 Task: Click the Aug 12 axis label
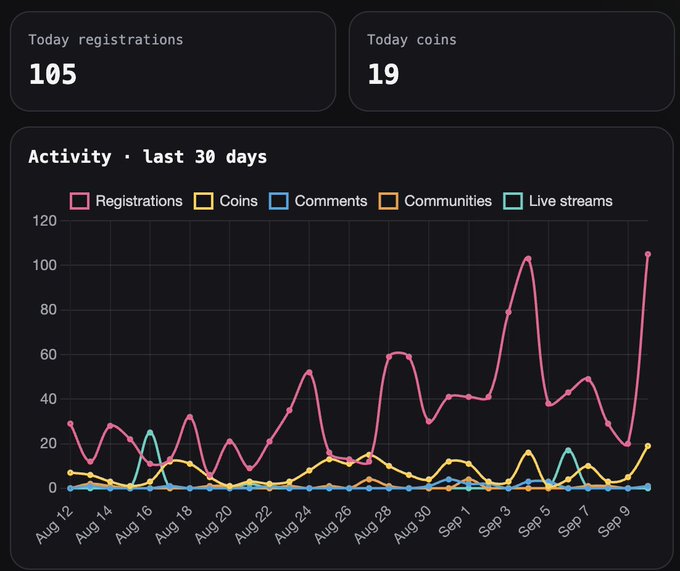[55, 523]
